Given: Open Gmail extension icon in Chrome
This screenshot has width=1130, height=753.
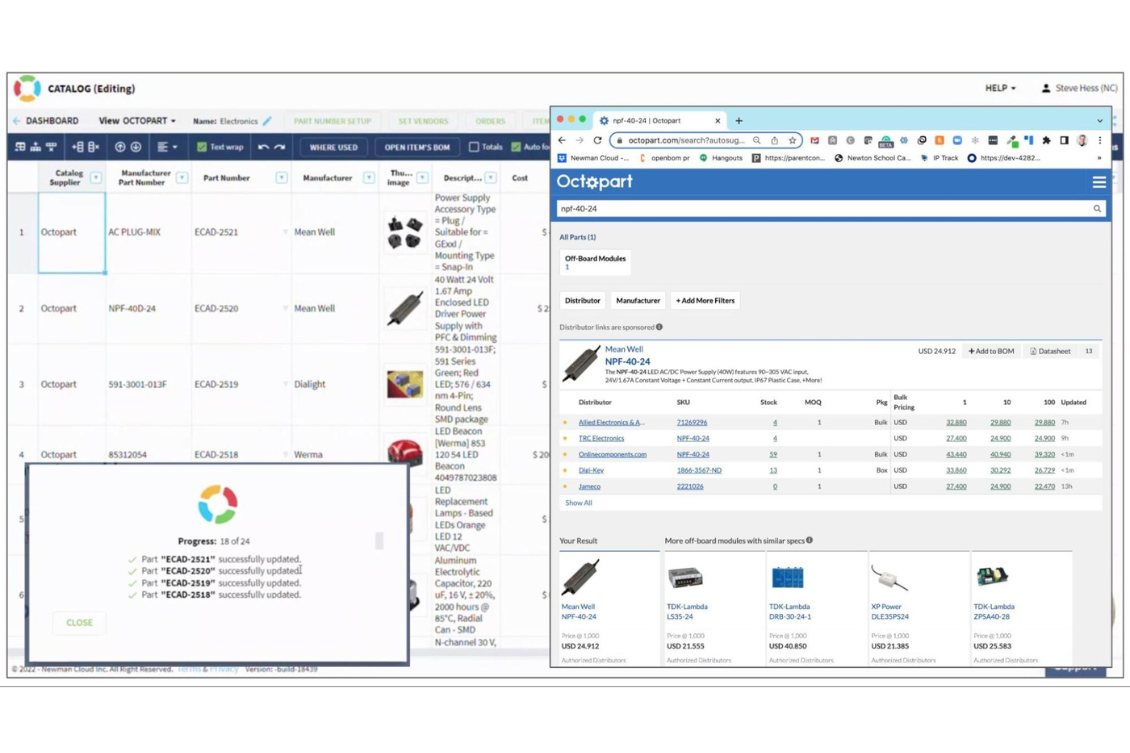Looking at the screenshot, I should pos(814,141).
